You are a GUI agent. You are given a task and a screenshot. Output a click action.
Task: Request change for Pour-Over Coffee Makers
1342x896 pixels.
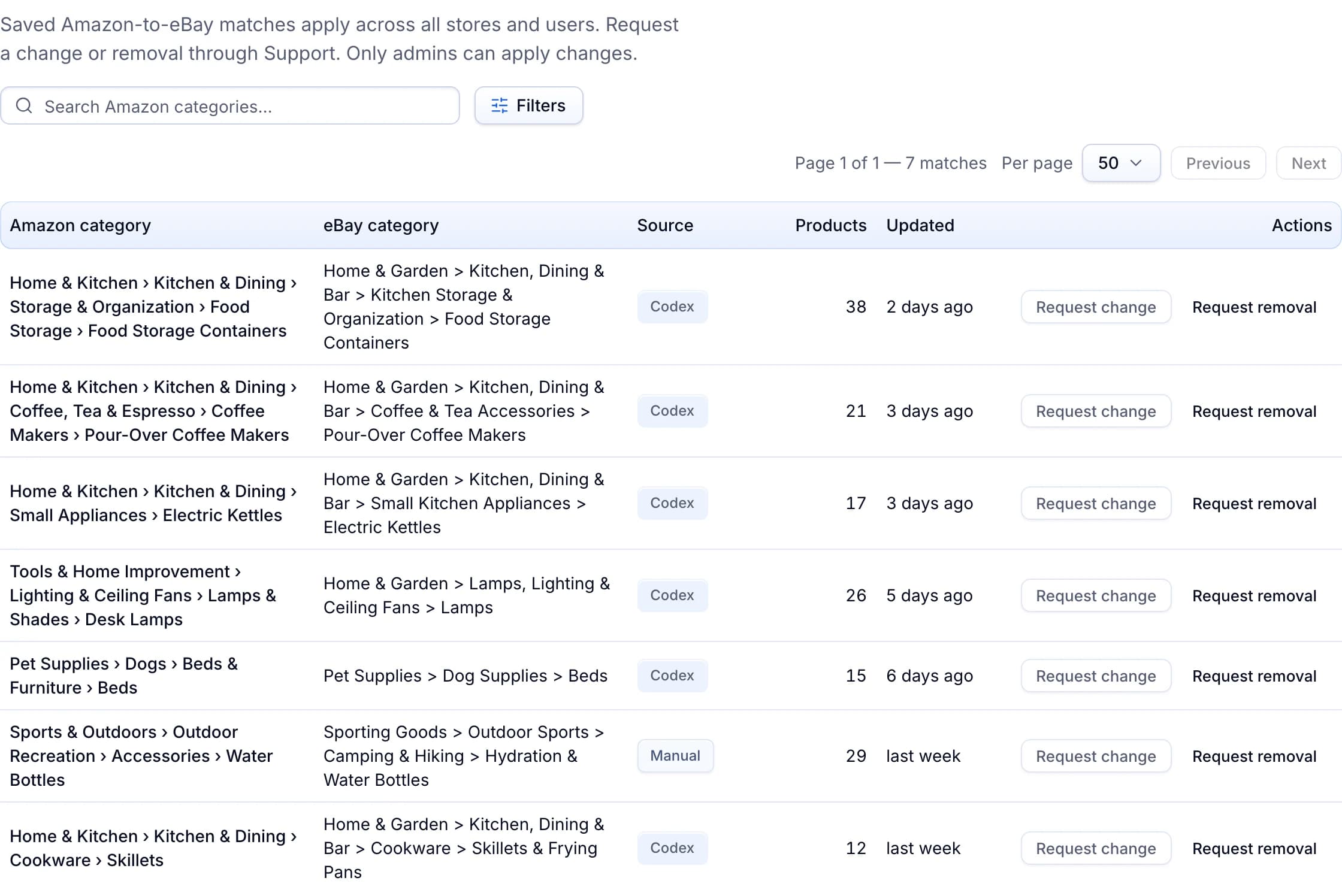(1096, 411)
